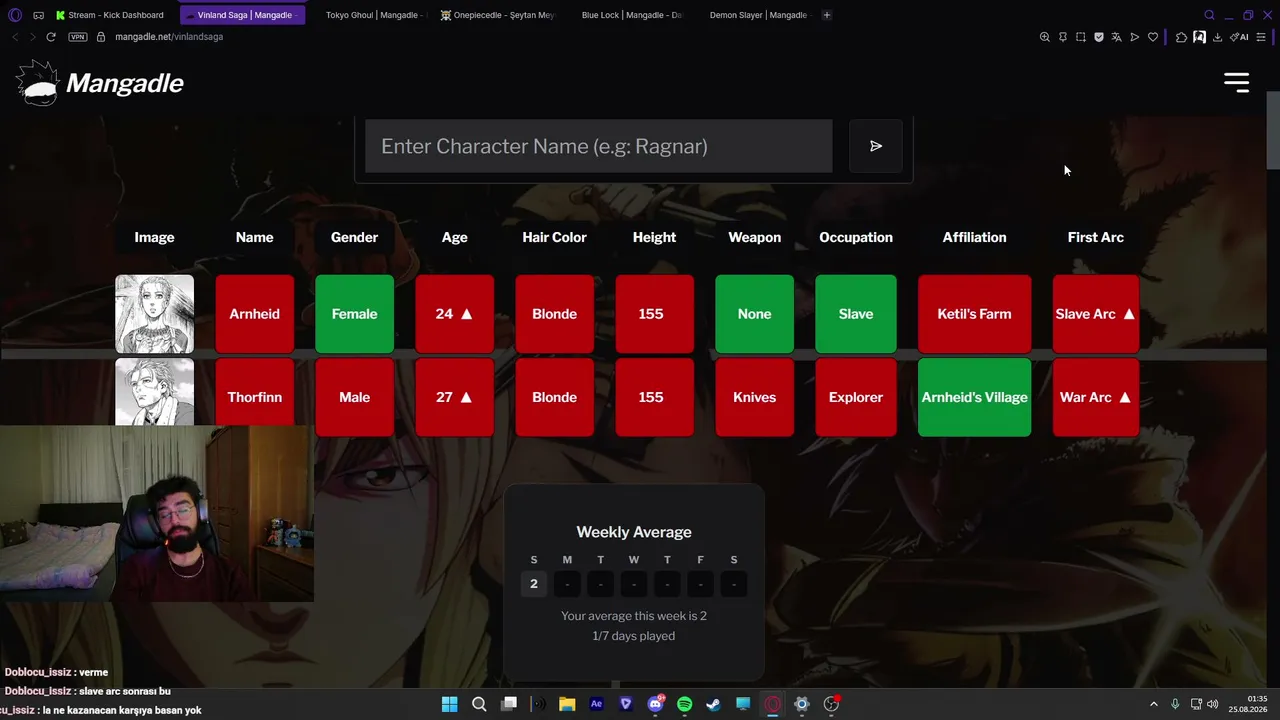Open the extensions cube icon

pos(1181,37)
